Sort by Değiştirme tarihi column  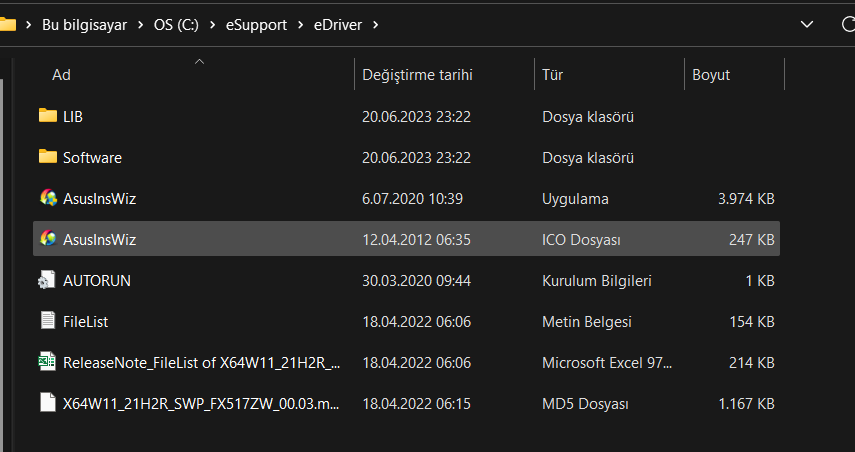tap(417, 75)
